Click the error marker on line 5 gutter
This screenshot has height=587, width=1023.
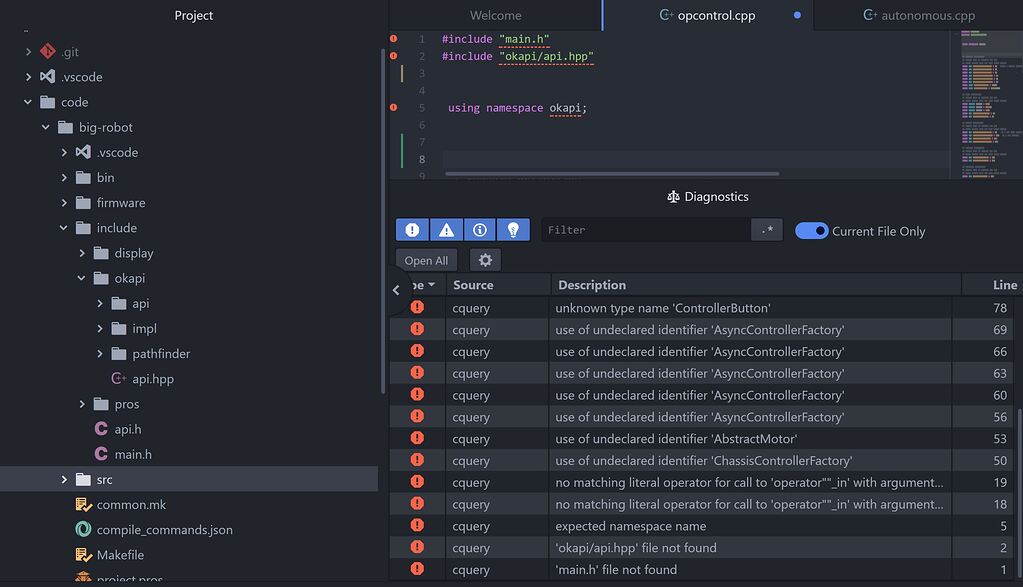pos(393,107)
